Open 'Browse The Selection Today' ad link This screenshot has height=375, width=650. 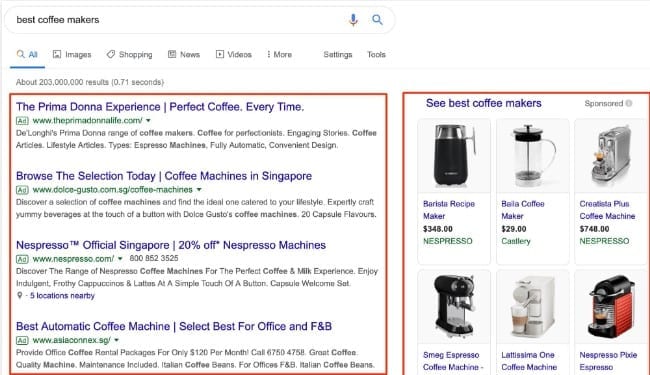click(164, 176)
